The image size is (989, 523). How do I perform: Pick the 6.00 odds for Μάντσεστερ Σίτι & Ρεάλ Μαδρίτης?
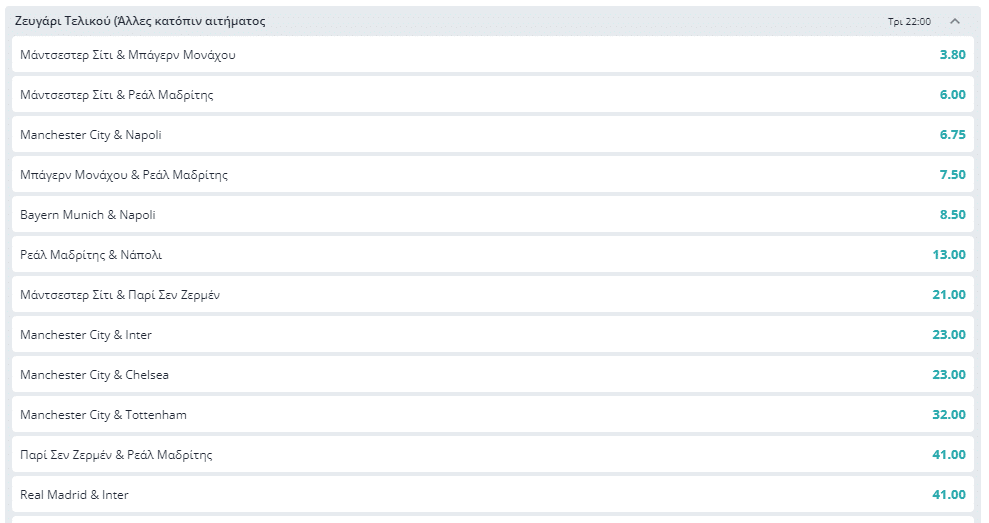pyautogui.click(x=952, y=95)
